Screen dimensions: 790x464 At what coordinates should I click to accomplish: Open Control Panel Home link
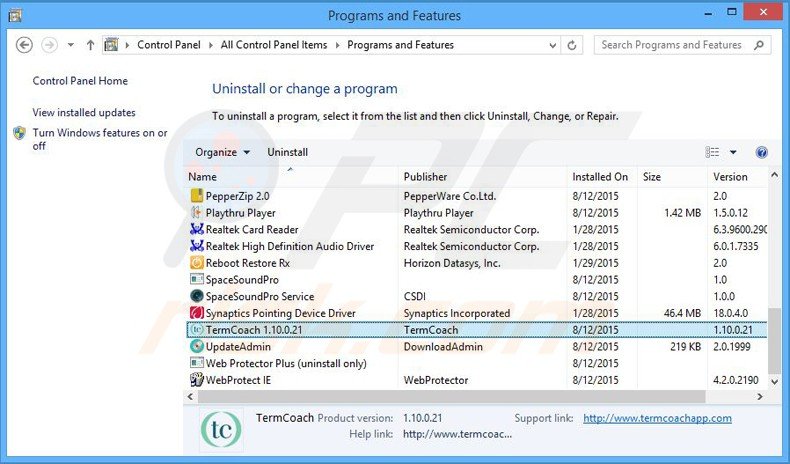pos(80,81)
